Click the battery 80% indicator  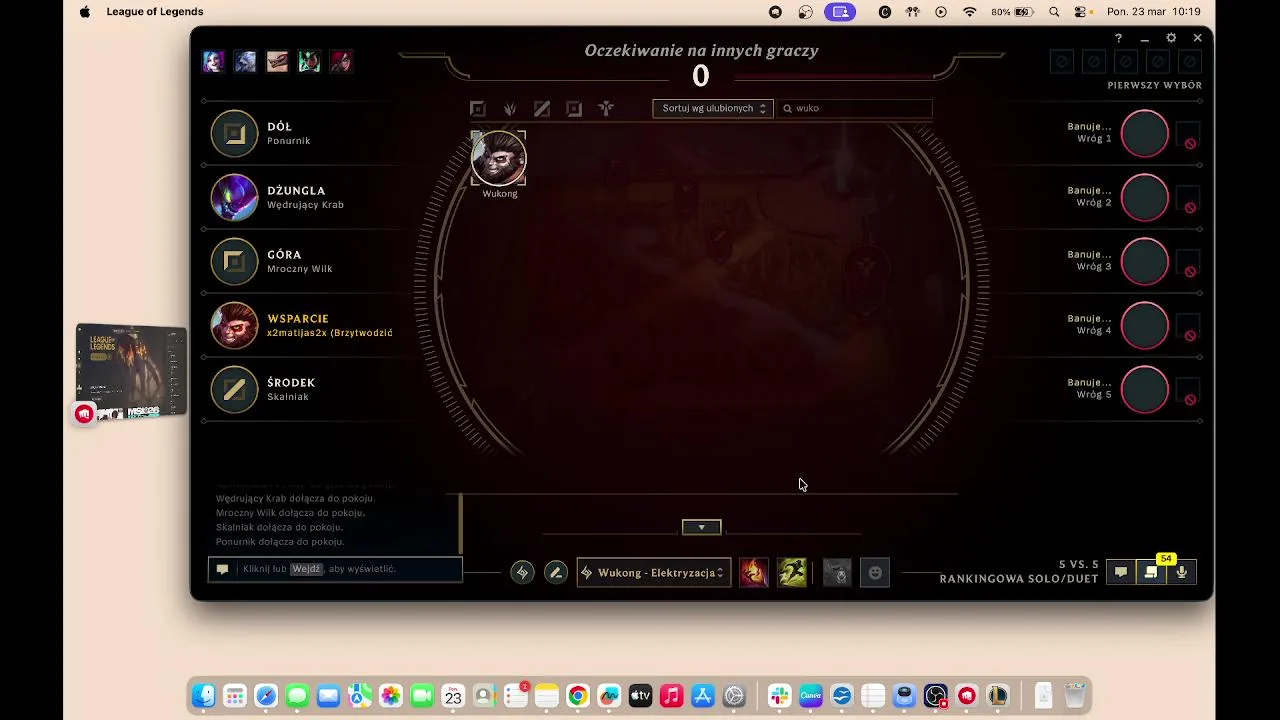pyautogui.click(x=1012, y=12)
